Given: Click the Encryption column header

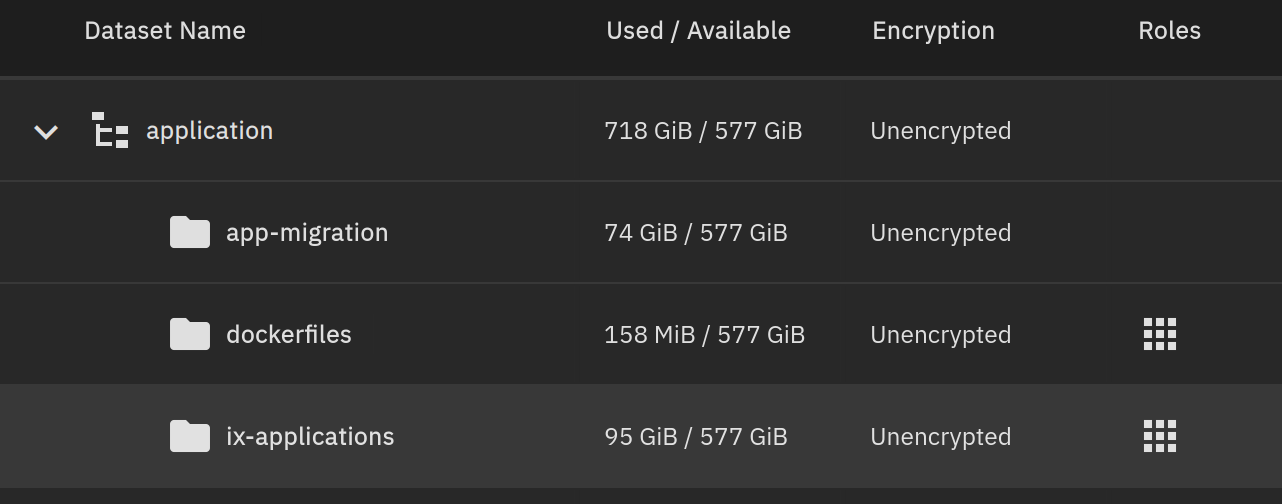Looking at the screenshot, I should coord(934,31).
